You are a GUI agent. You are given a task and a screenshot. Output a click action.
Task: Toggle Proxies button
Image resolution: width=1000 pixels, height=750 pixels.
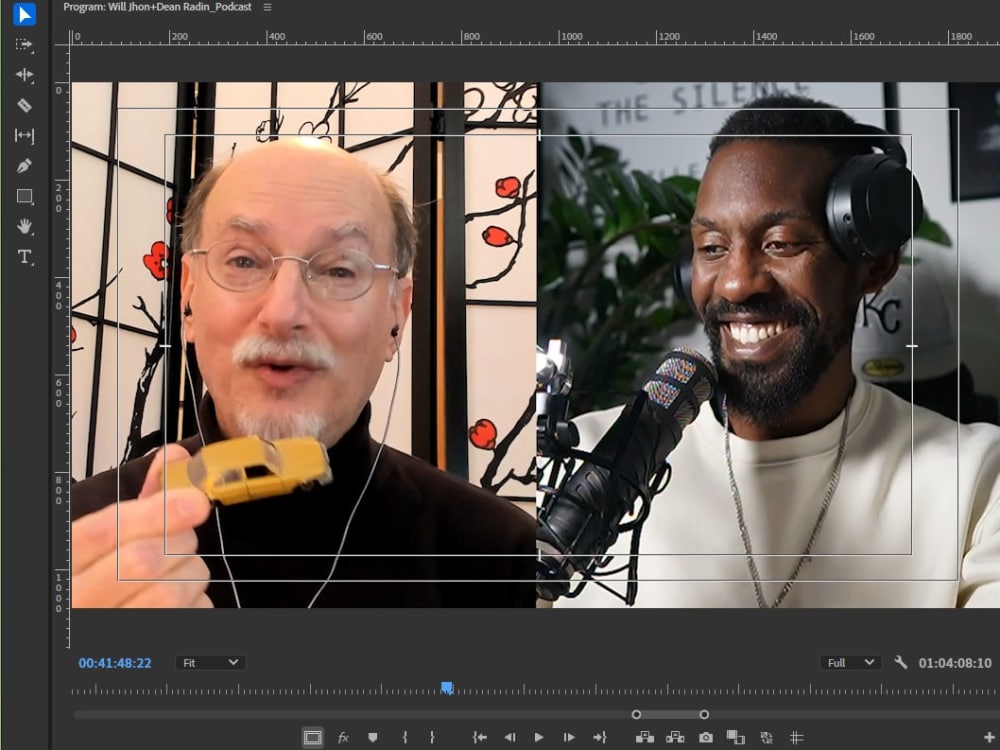[766, 738]
